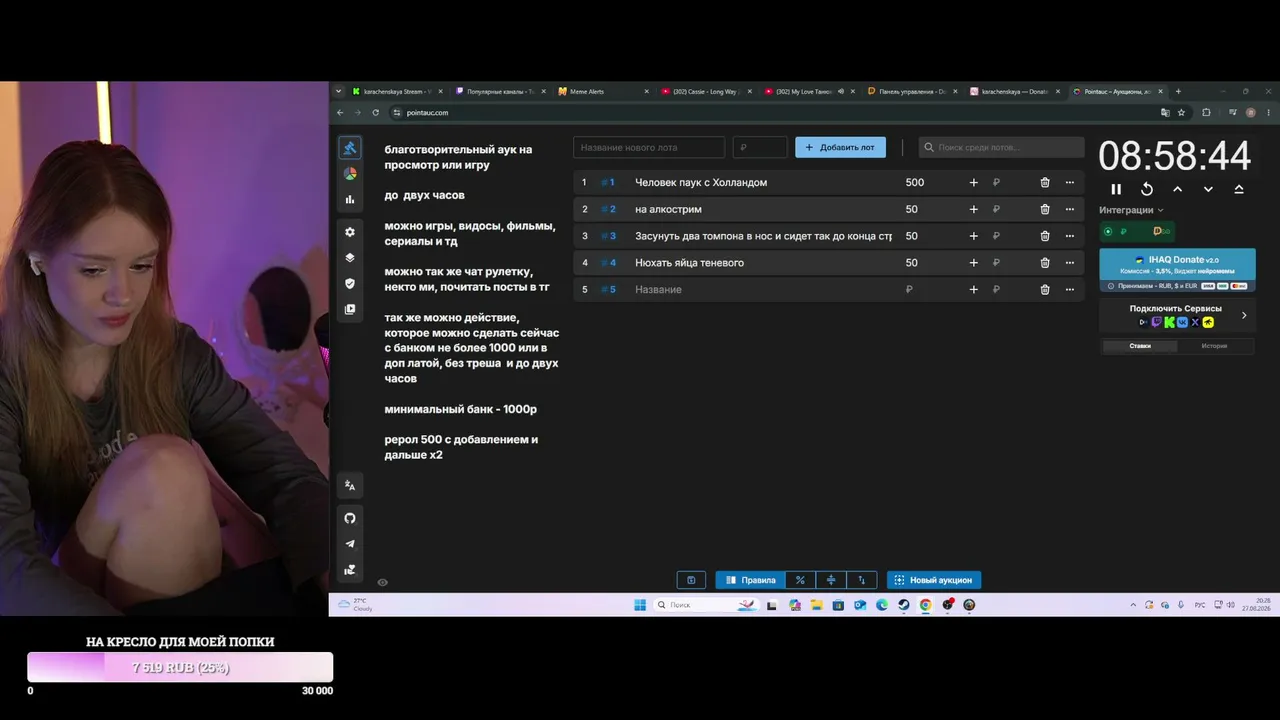Click the layers icon in sidebar
The width and height of the screenshot is (1280, 720).
click(x=350, y=257)
